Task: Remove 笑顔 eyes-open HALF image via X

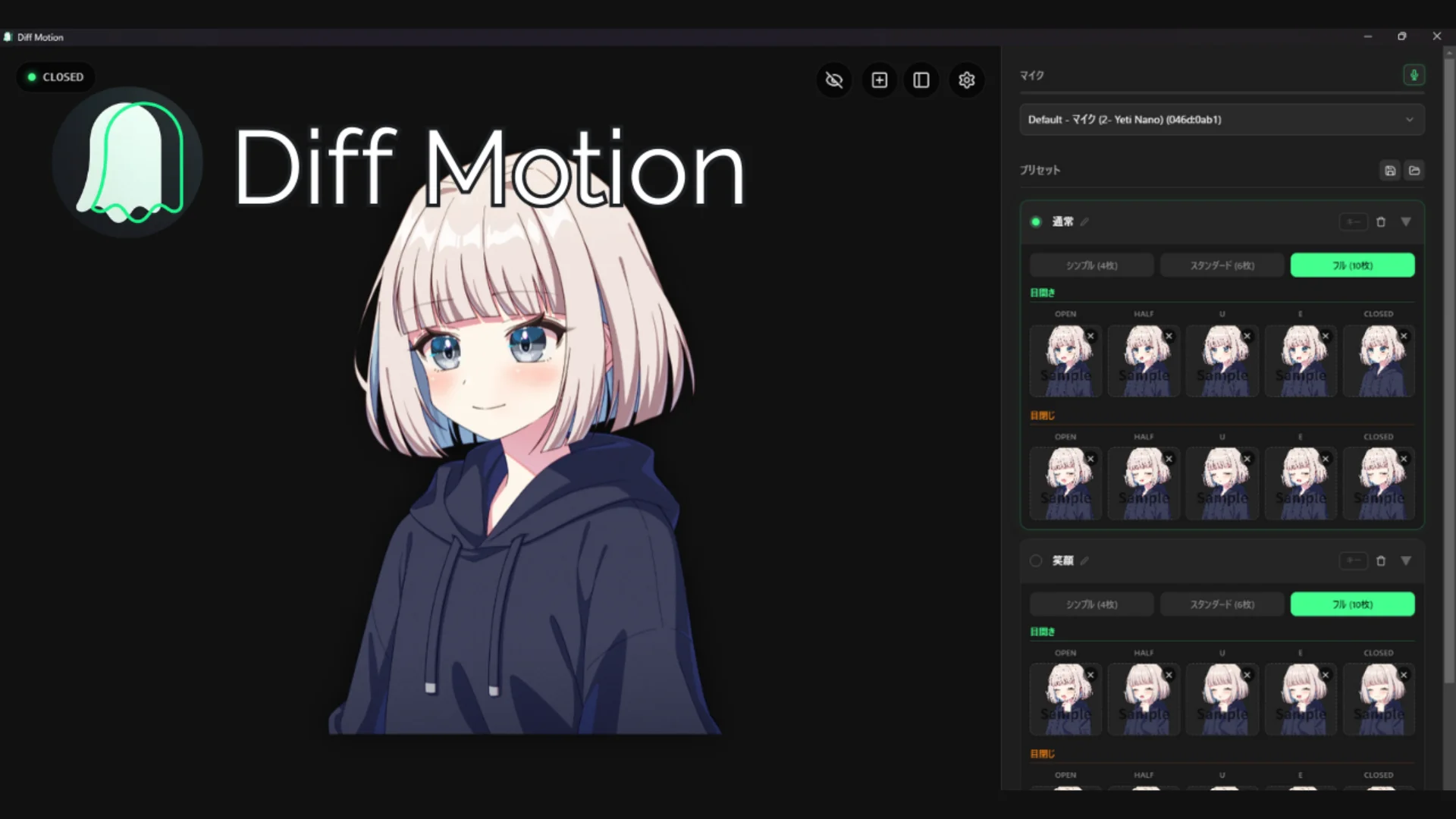Action: 1169,675
